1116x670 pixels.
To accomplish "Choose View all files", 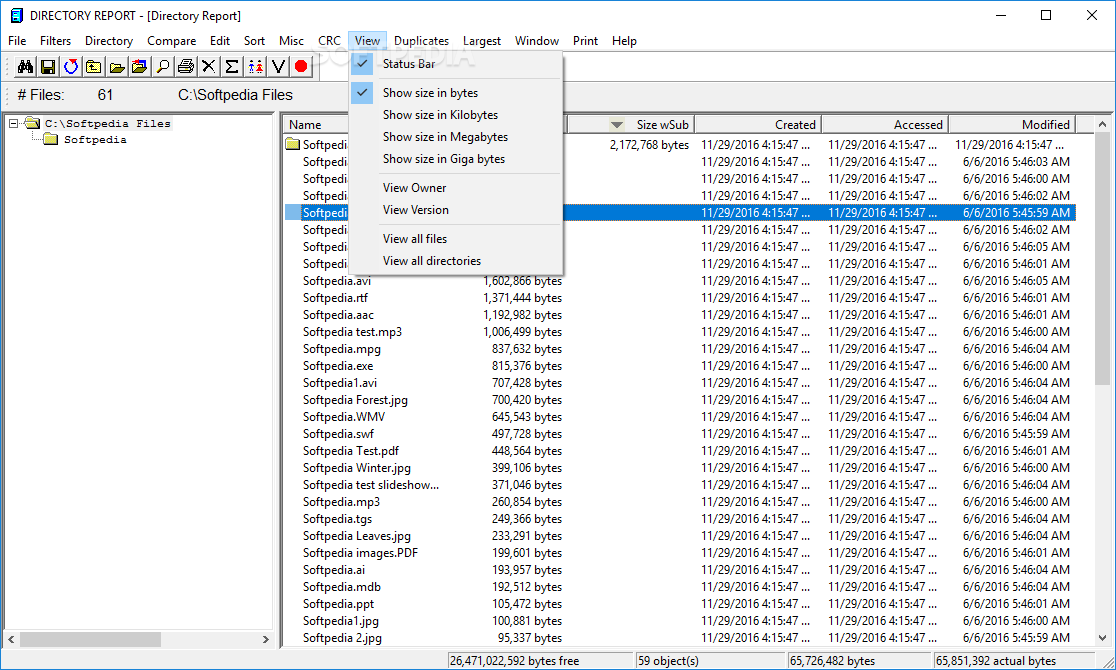I will coord(456,239).
